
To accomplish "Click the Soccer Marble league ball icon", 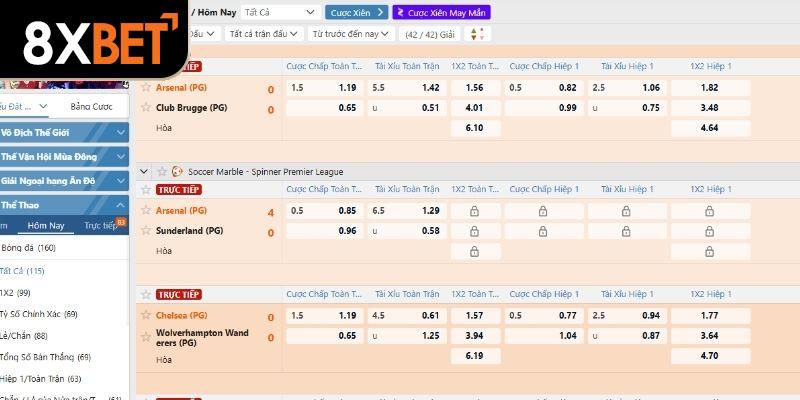I will (x=177, y=171).
